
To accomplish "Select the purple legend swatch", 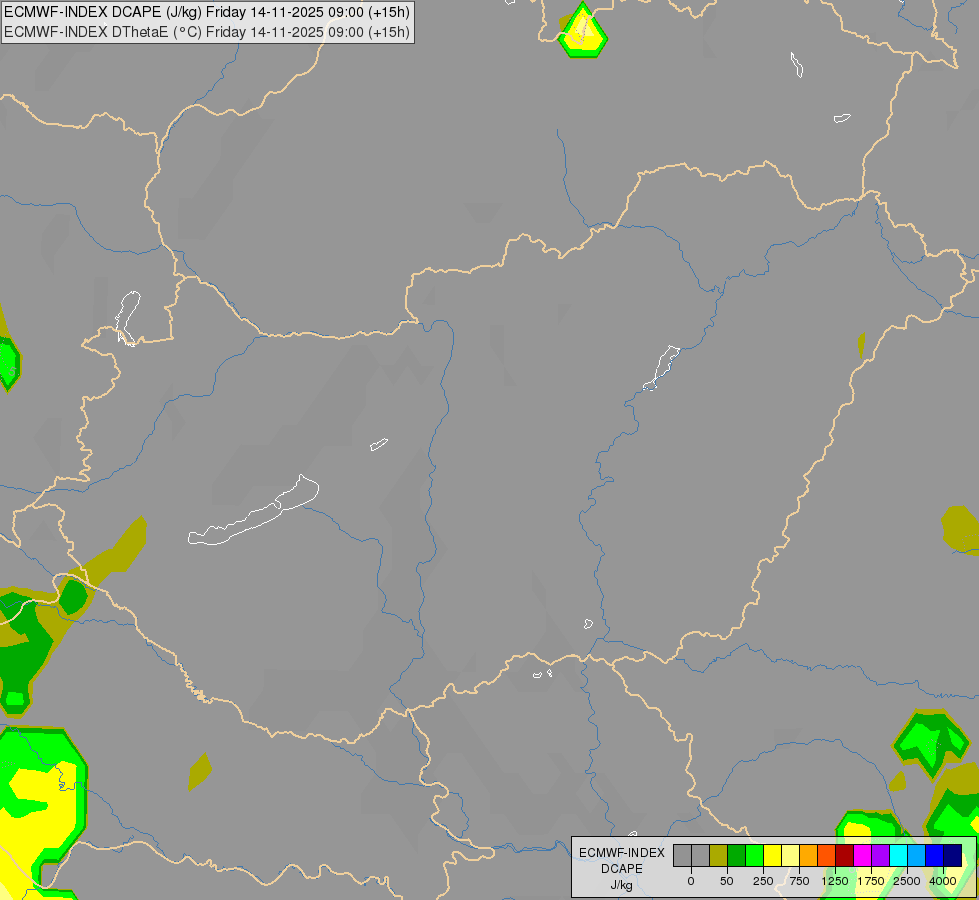I will click(x=881, y=856).
